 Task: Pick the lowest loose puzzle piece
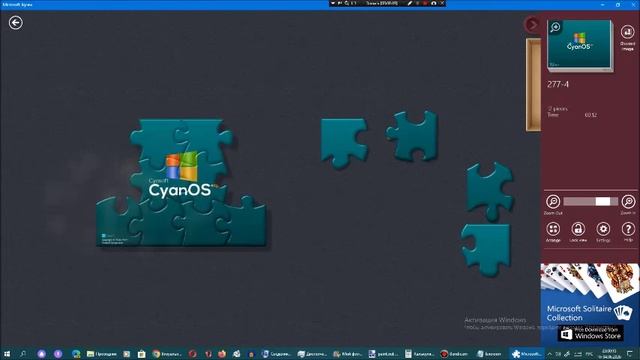[486, 250]
